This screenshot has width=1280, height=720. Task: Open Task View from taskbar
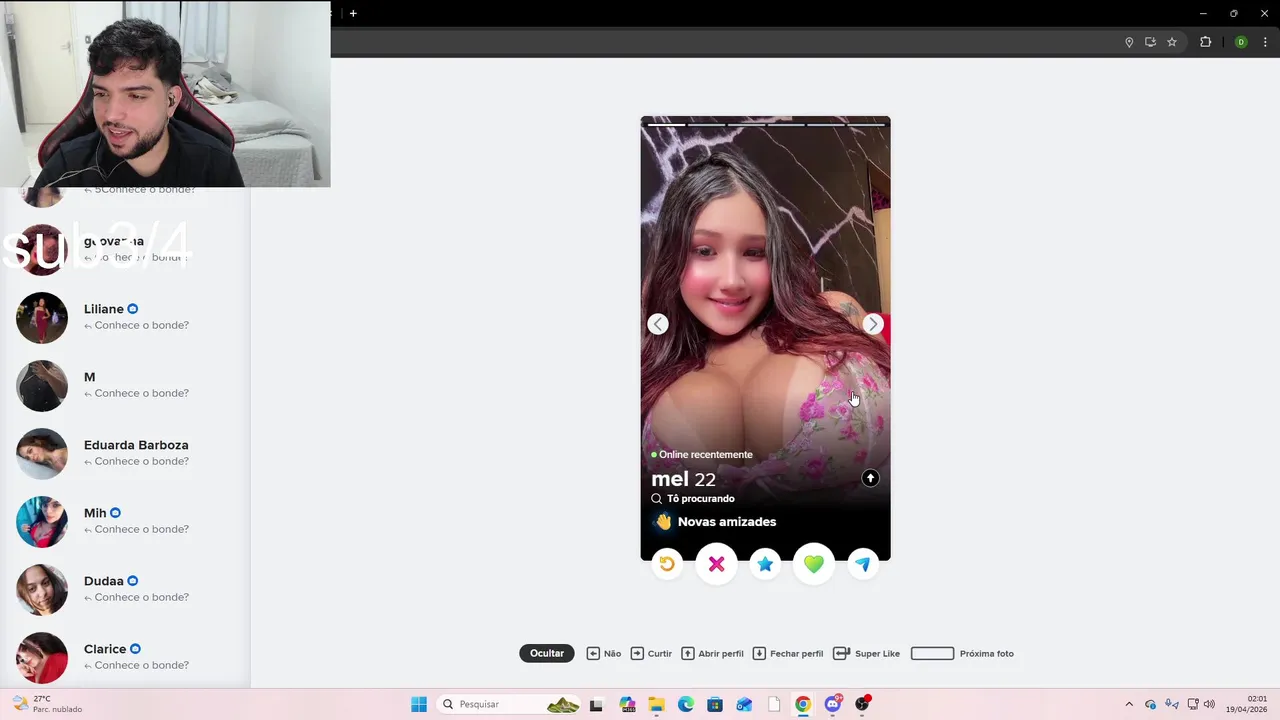pyautogui.click(x=596, y=704)
